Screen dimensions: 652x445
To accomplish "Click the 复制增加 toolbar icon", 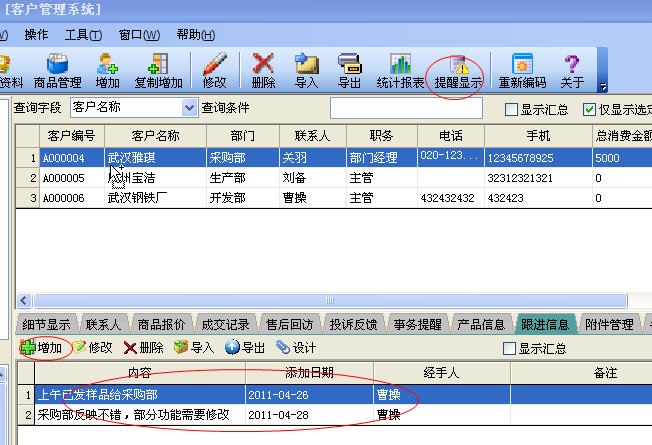I will [x=158, y=71].
